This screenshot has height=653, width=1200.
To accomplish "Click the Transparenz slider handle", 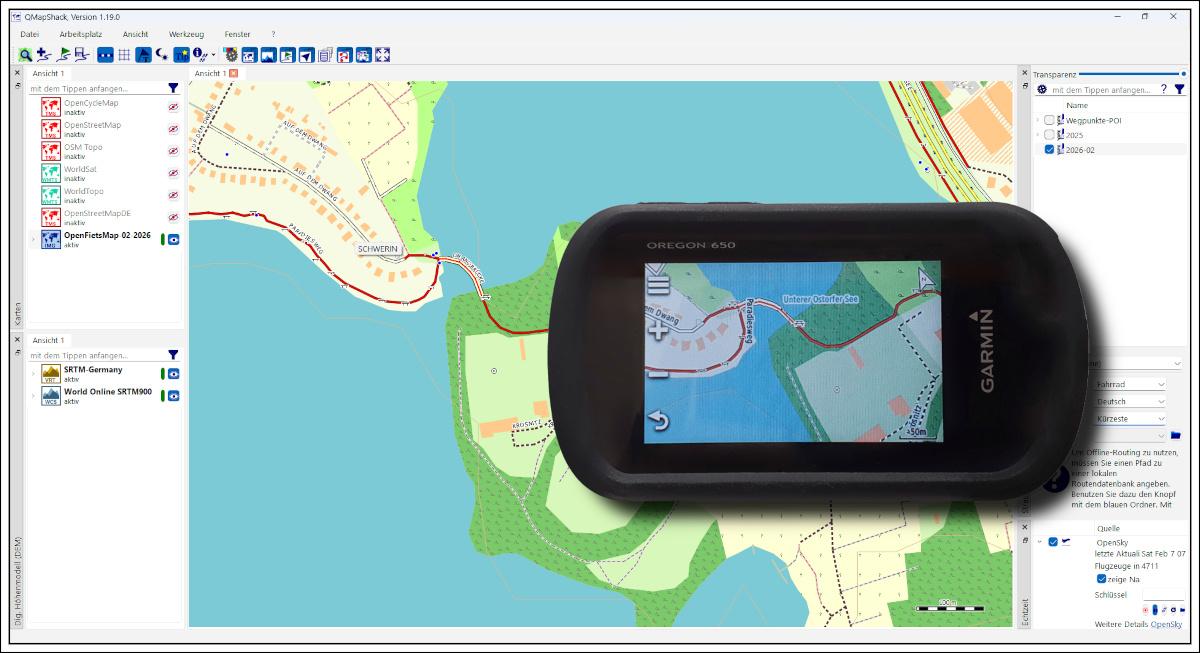I will click(1184, 73).
